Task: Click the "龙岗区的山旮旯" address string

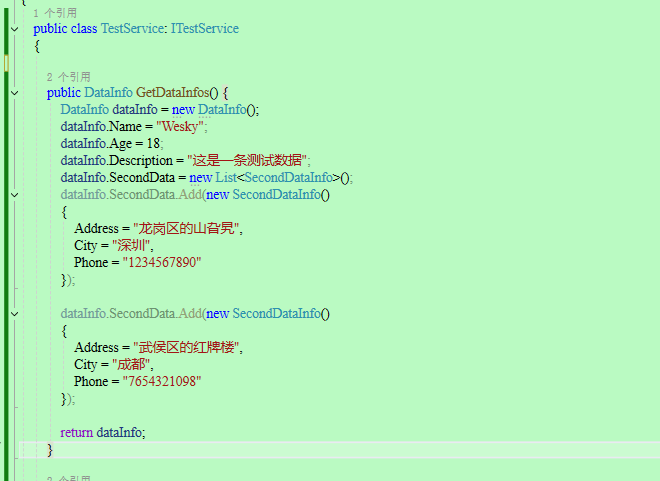Action: click(x=186, y=229)
